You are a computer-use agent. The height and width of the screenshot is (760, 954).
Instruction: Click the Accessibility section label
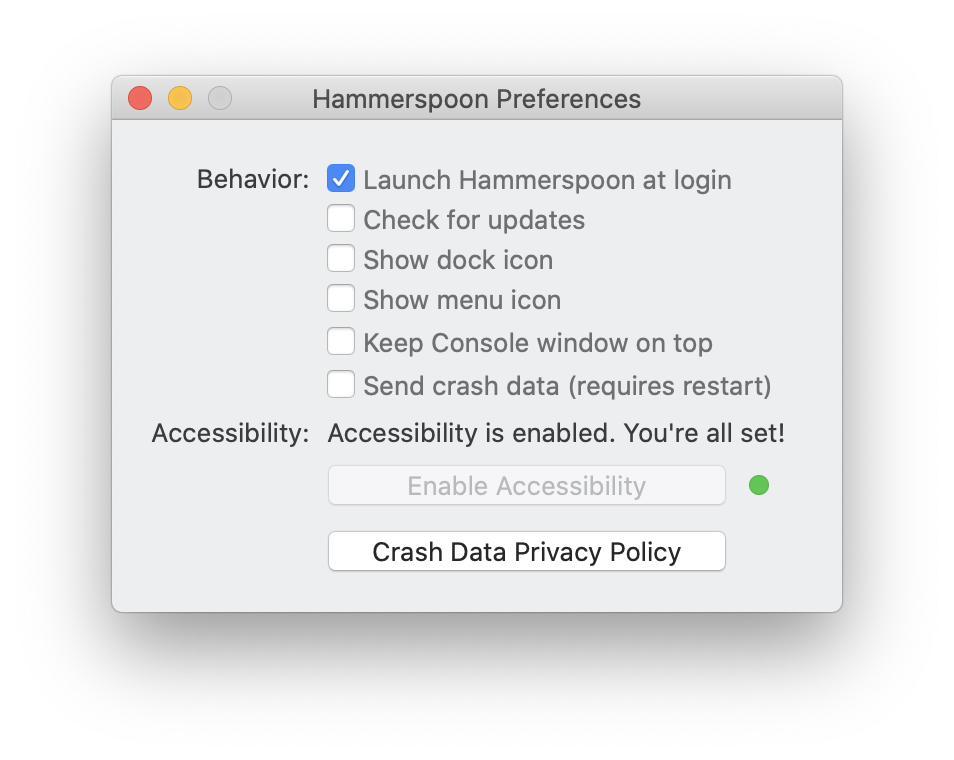click(230, 434)
